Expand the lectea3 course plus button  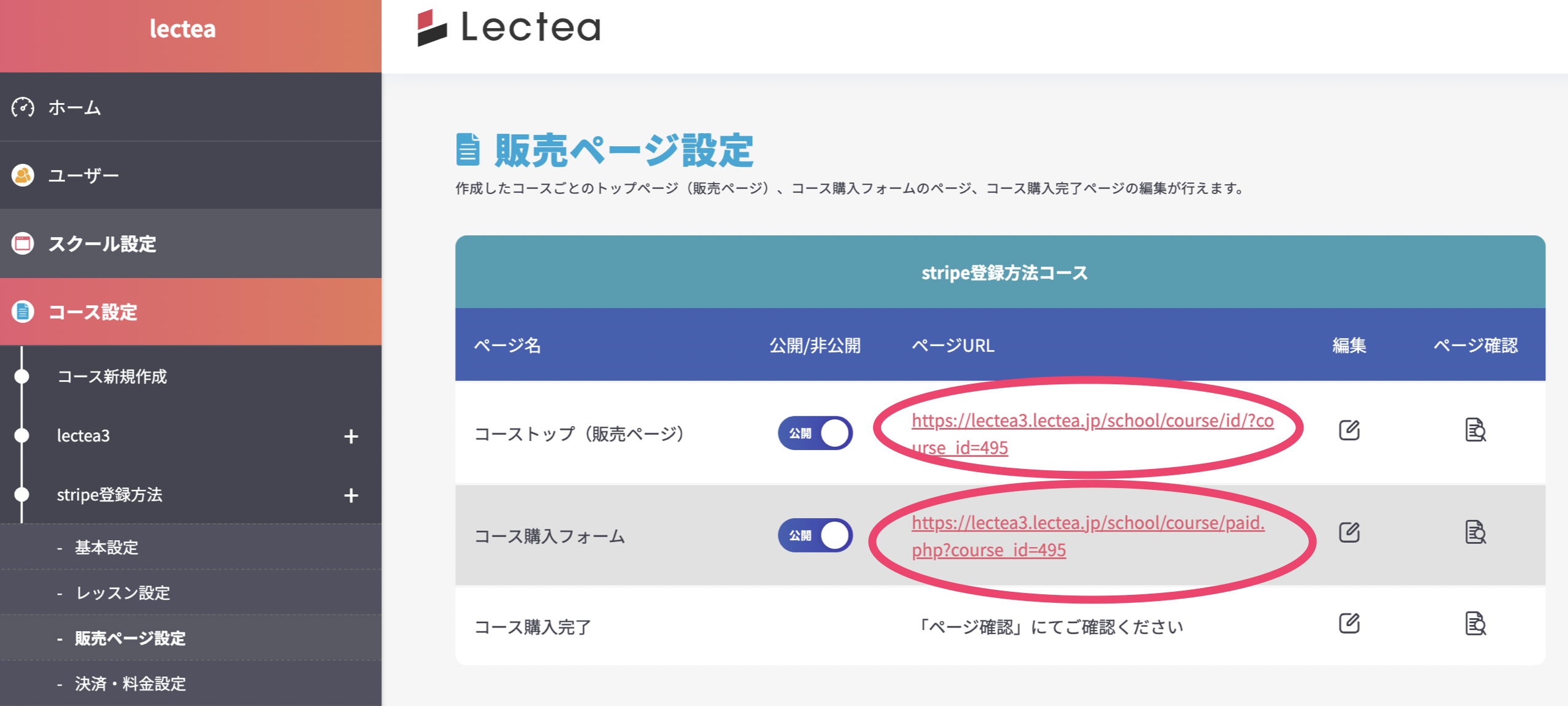(x=351, y=436)
